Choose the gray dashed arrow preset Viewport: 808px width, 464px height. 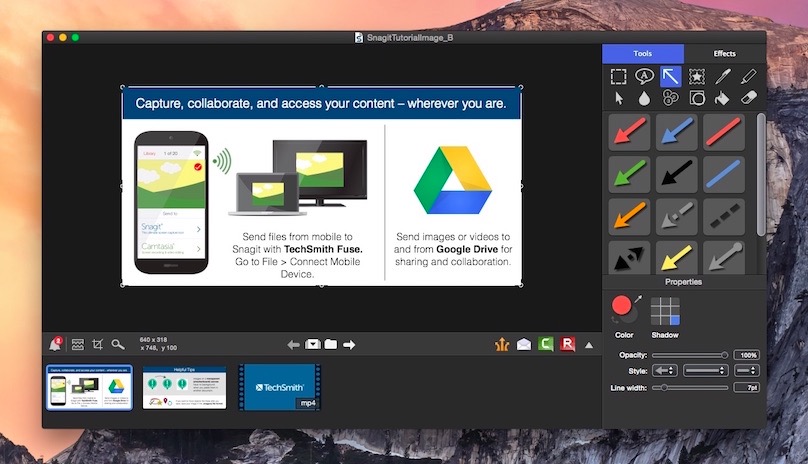pos(677,217)
